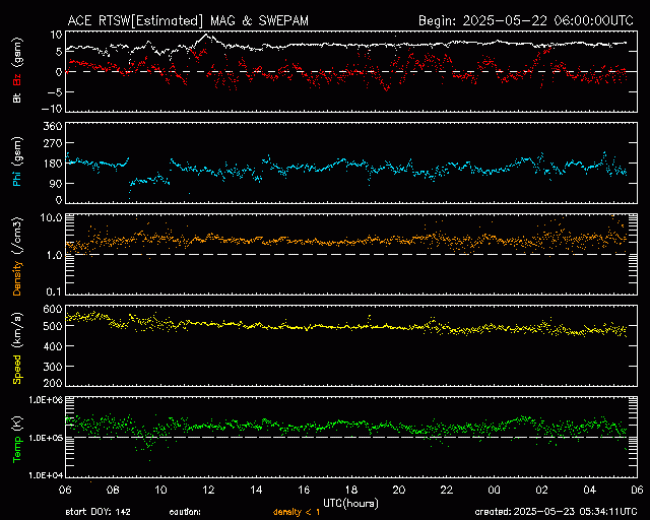Click the '90' tick on Phi axis
Image resolution: width=650 pixels, height=520 pixels.
point(55,183)
